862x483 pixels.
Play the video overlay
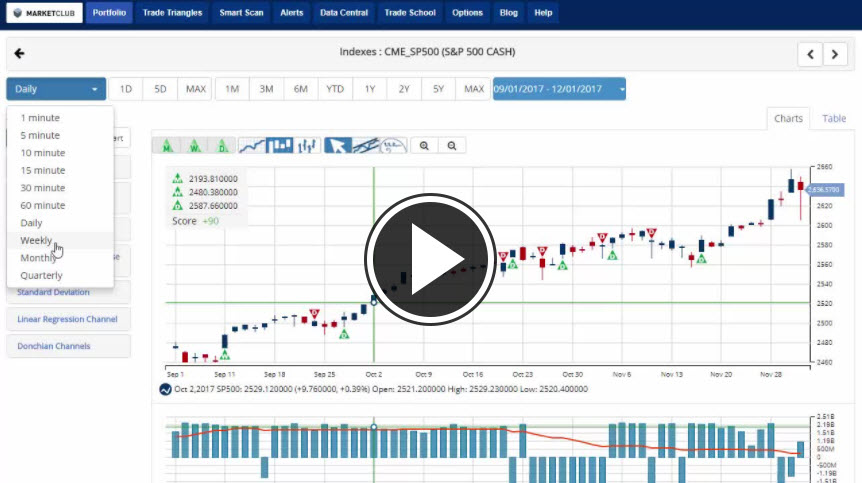[430, 259]
